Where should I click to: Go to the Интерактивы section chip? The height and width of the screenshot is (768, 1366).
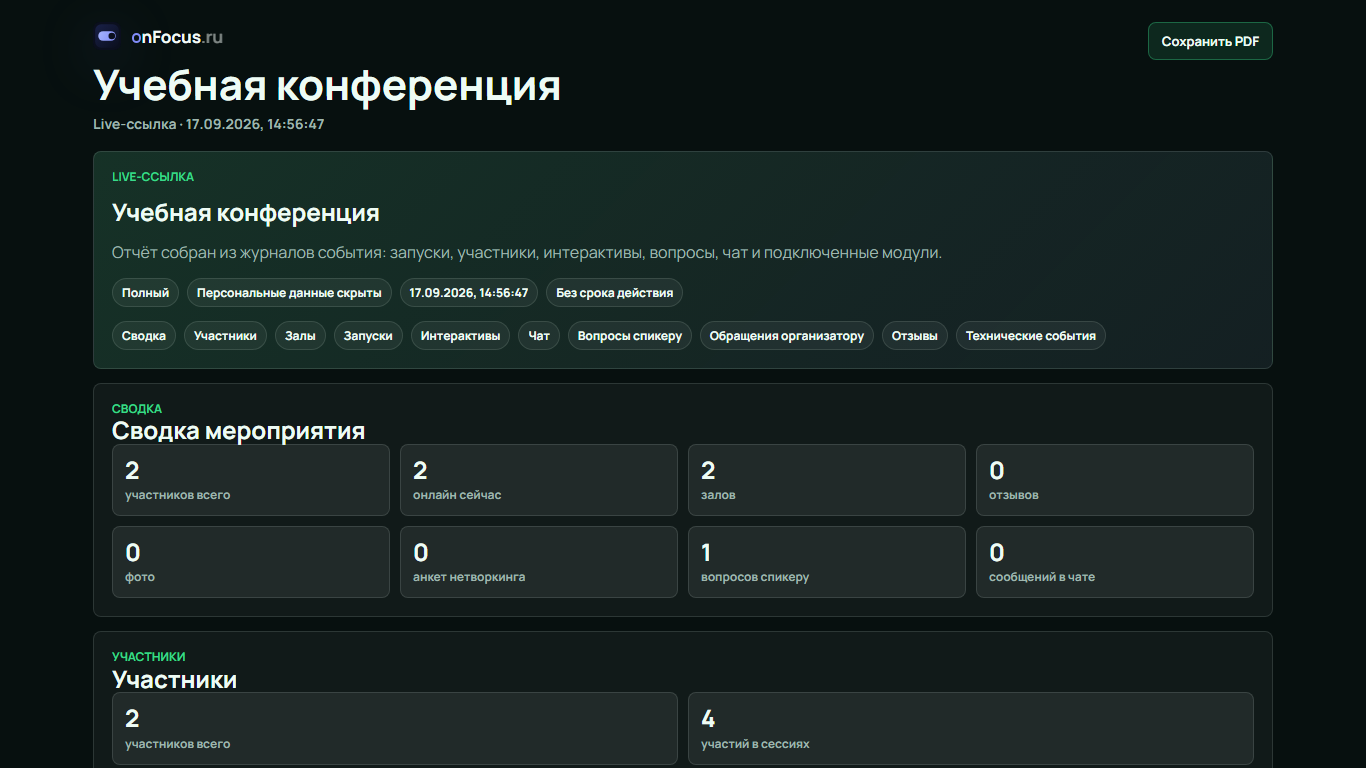pos(460,336)
